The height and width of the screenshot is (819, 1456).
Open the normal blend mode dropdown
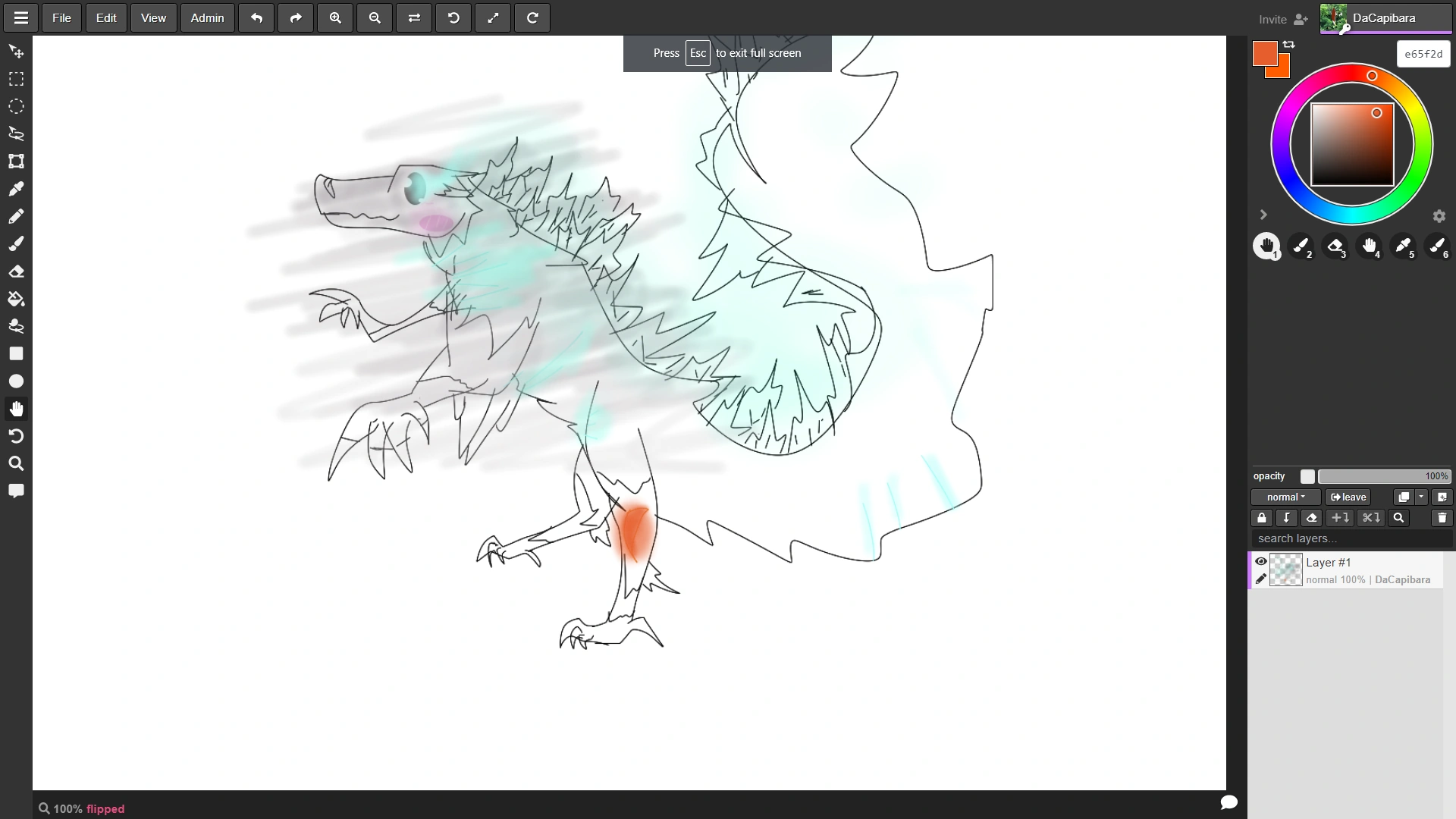coord(1285,497)
